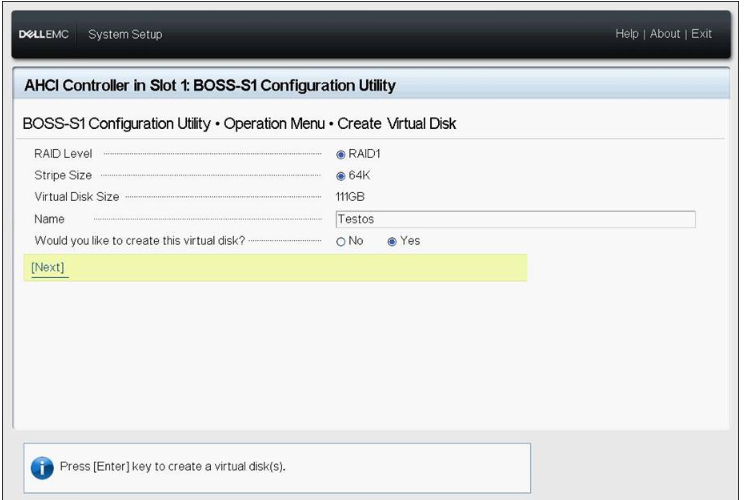
Task: Open the Help link
Action: click(x=627, y=34)
